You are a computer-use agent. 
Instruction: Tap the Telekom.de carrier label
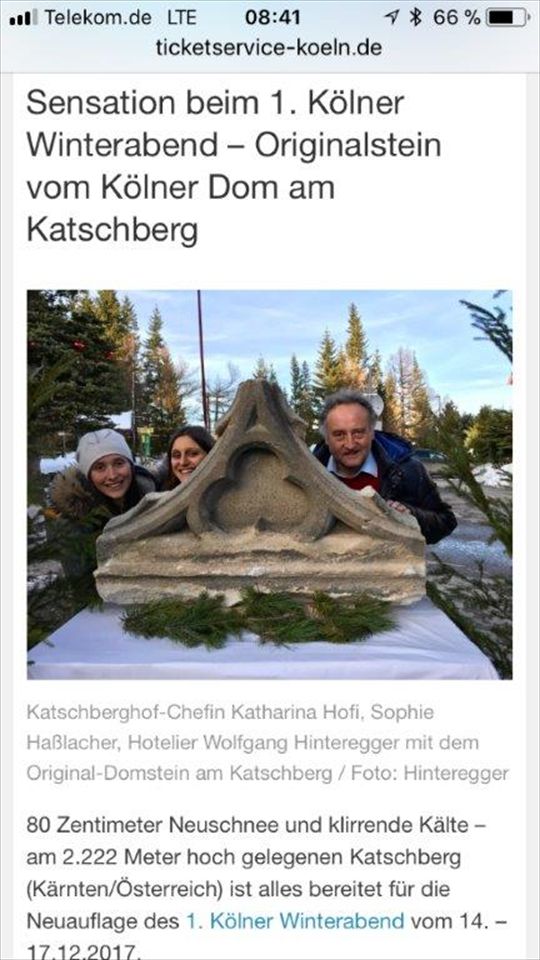[x=97, y=18]
